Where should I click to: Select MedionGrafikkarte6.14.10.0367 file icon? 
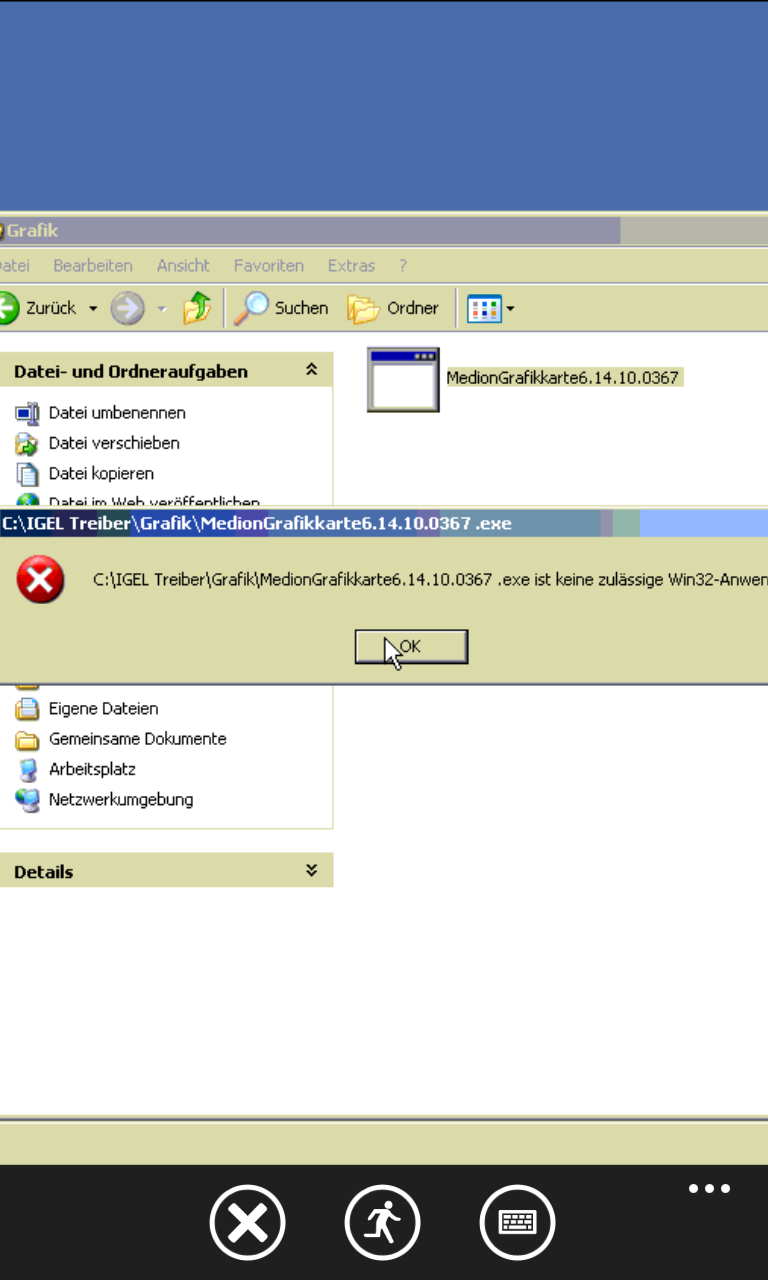tap(403, 379)
